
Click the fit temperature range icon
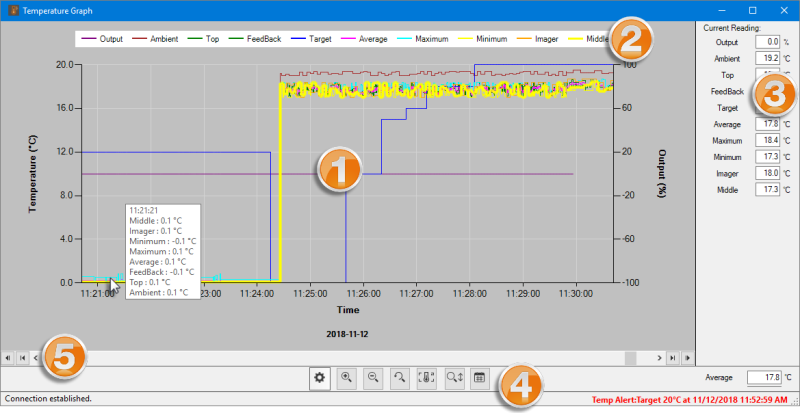426,378
